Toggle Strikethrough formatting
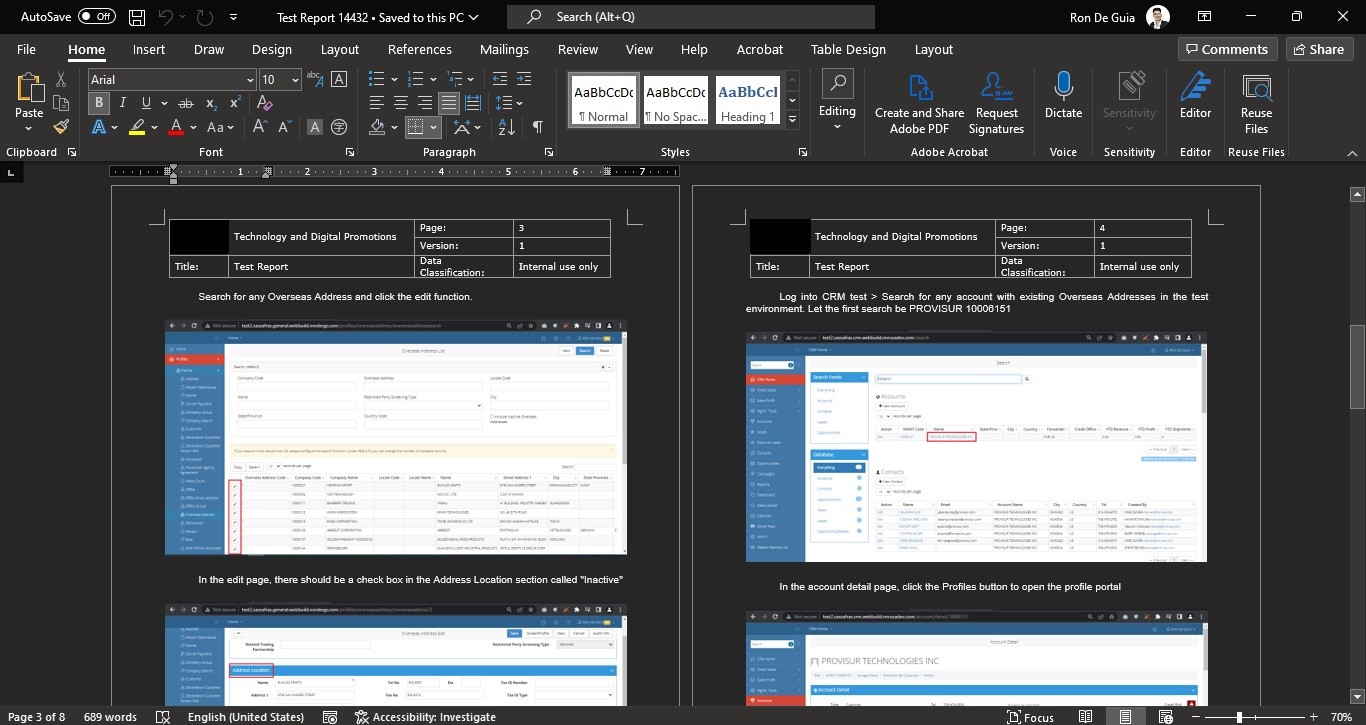Viewport: 1366px width, 725px height. (187, 103)
